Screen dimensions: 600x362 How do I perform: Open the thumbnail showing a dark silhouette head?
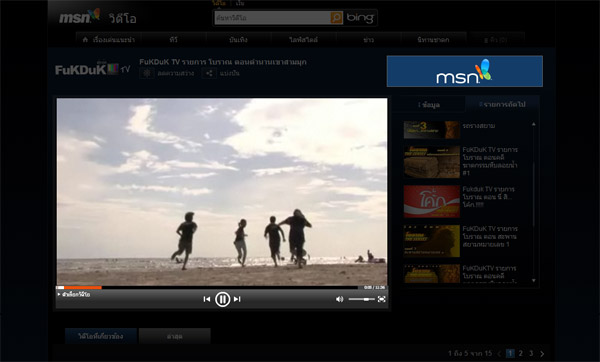[x=432, y=241]
